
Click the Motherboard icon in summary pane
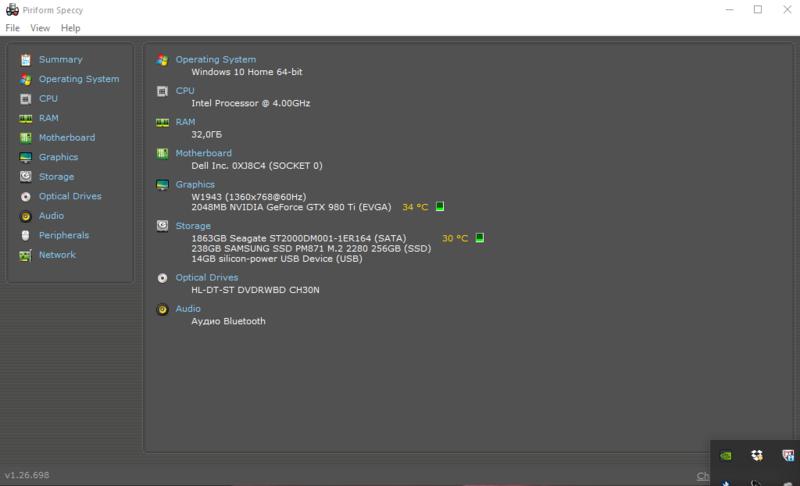pyautogui.click(x=162, y=154)
